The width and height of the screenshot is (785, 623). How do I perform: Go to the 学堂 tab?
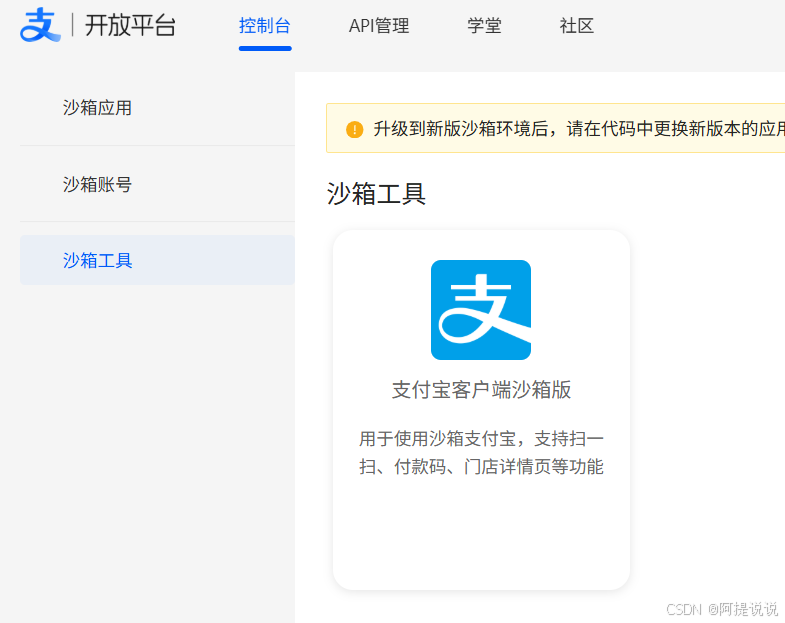pos(484,26)
